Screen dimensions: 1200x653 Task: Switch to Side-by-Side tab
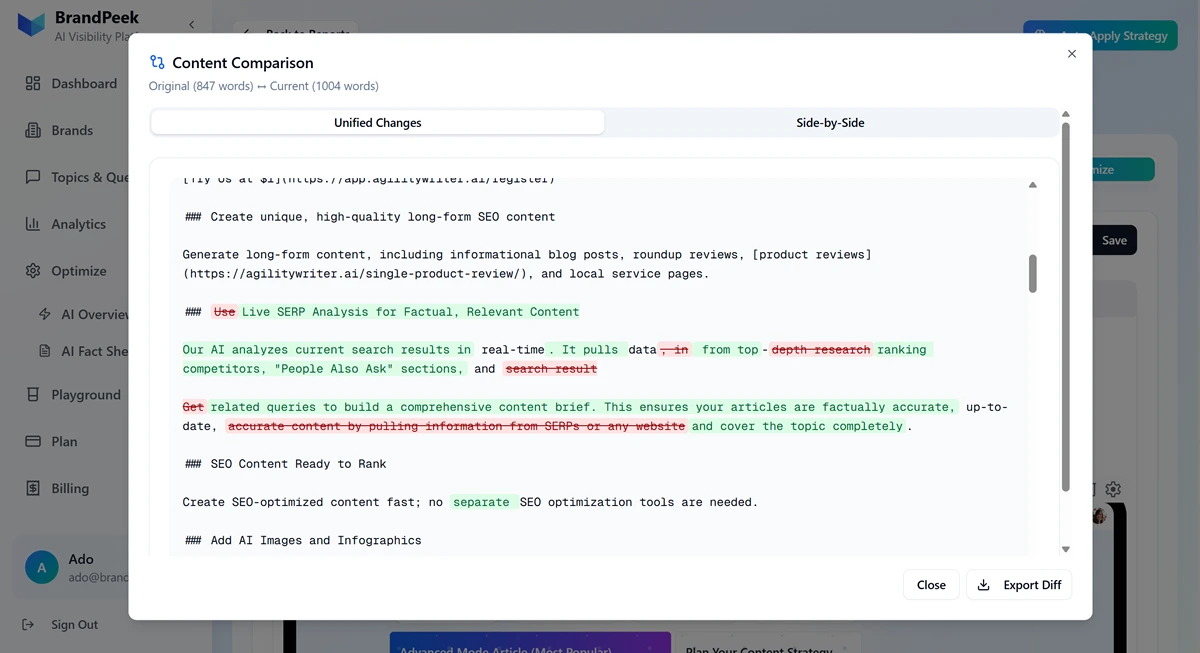coord(830,122)
